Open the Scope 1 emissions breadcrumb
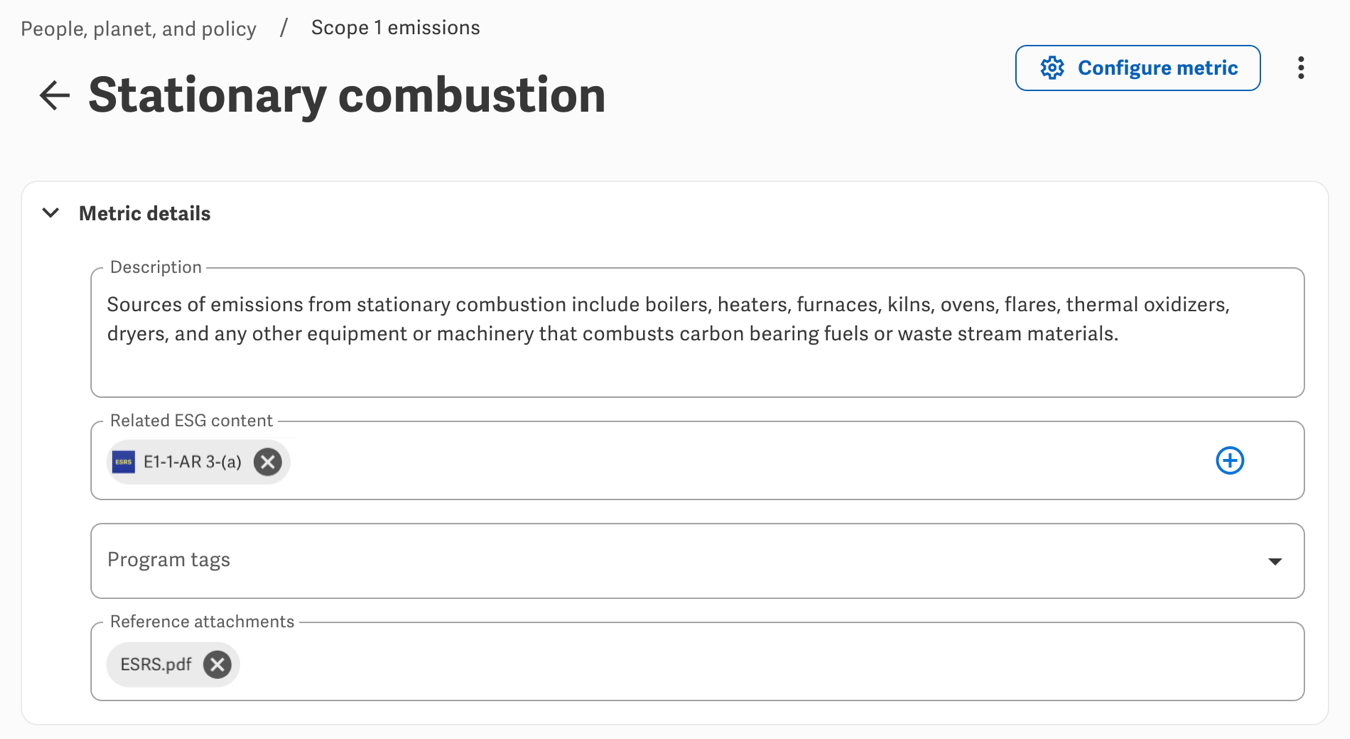1350x739 pixels. pyautogui.click(x=395, y=28)
